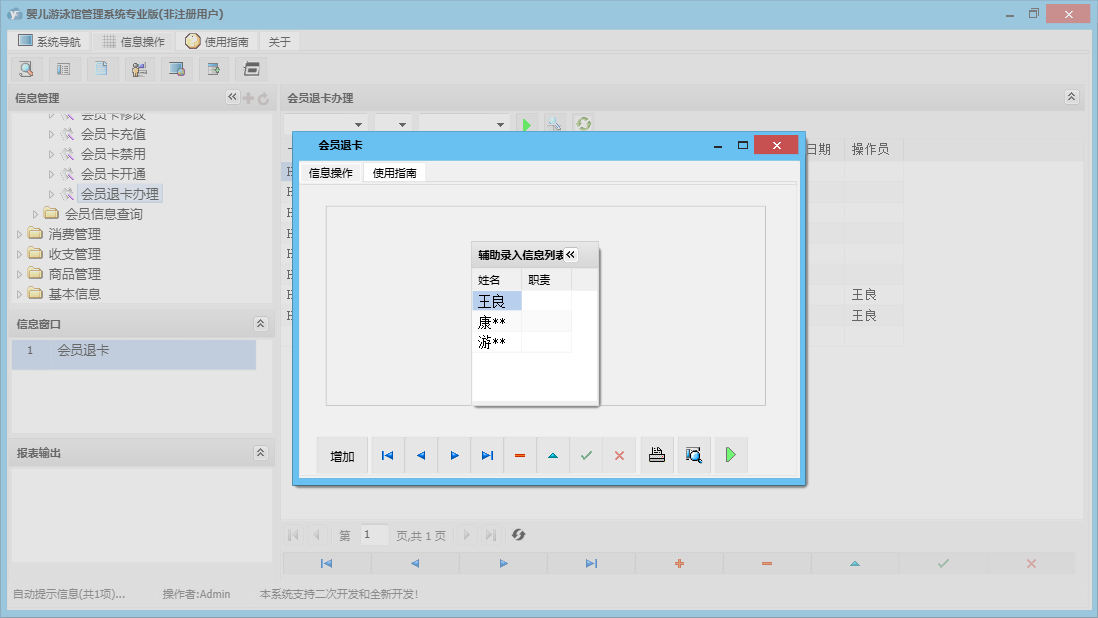Click red minus delete icon in 会员退卡 dialog
1098x618 pixels.
coord(520,456)
